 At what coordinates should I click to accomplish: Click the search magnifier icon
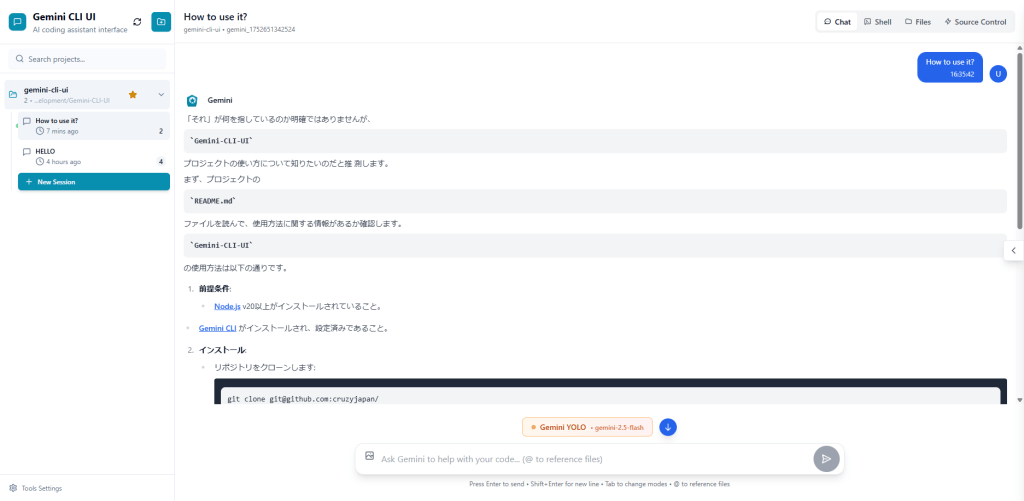(20, 59)
